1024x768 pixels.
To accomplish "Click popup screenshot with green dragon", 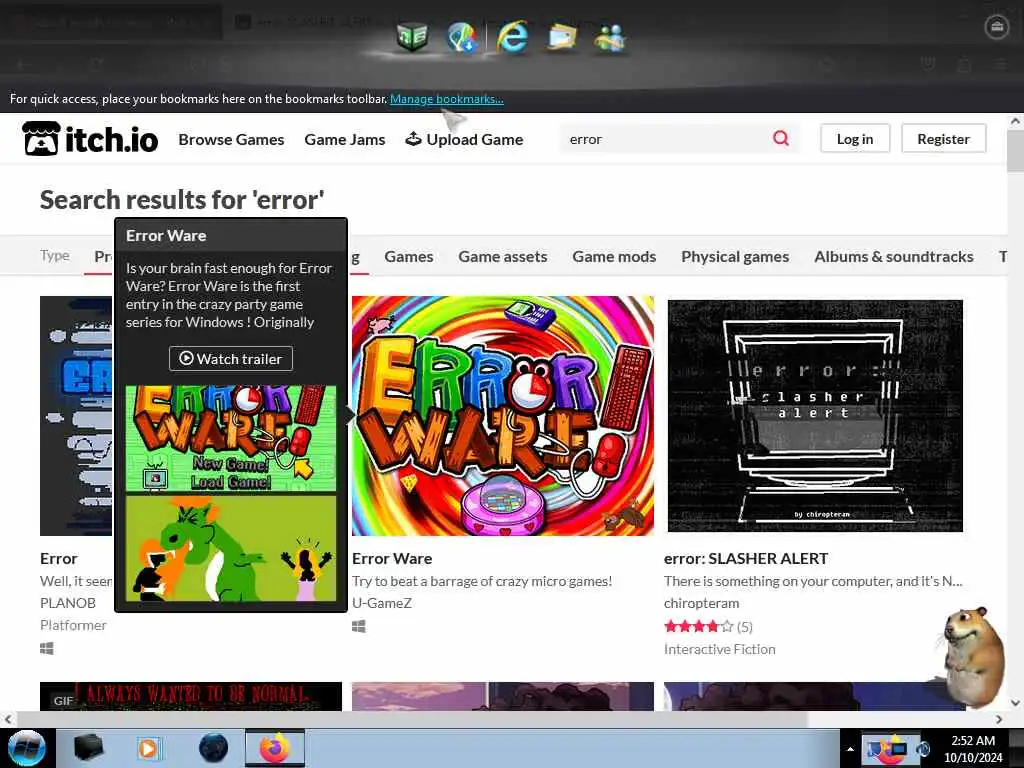I will coord(231,549).
